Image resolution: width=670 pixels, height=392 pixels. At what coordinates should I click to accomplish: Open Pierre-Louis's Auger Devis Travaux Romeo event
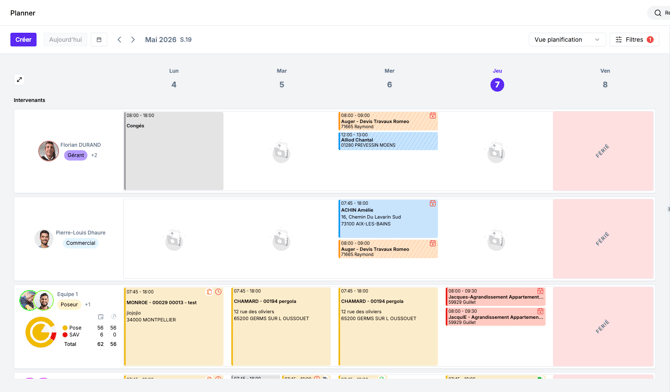click(388, 248)
